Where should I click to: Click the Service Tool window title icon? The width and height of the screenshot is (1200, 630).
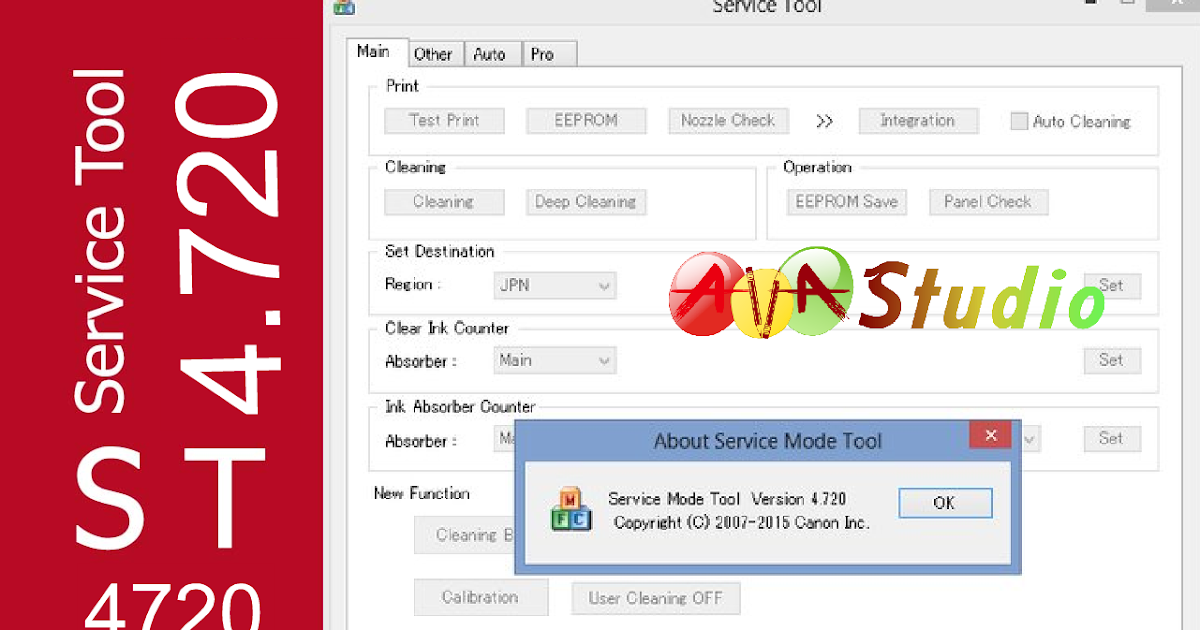click(x=345, y=6)
